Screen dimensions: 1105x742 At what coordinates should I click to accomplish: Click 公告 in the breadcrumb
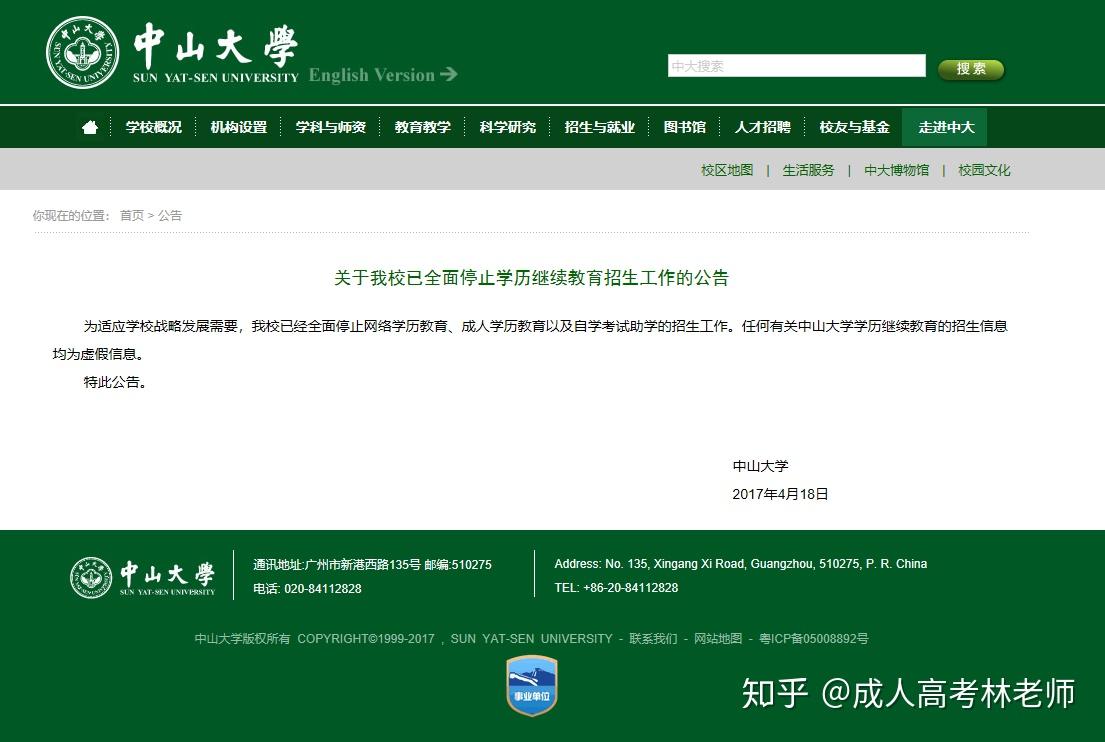tap(170, 216)
